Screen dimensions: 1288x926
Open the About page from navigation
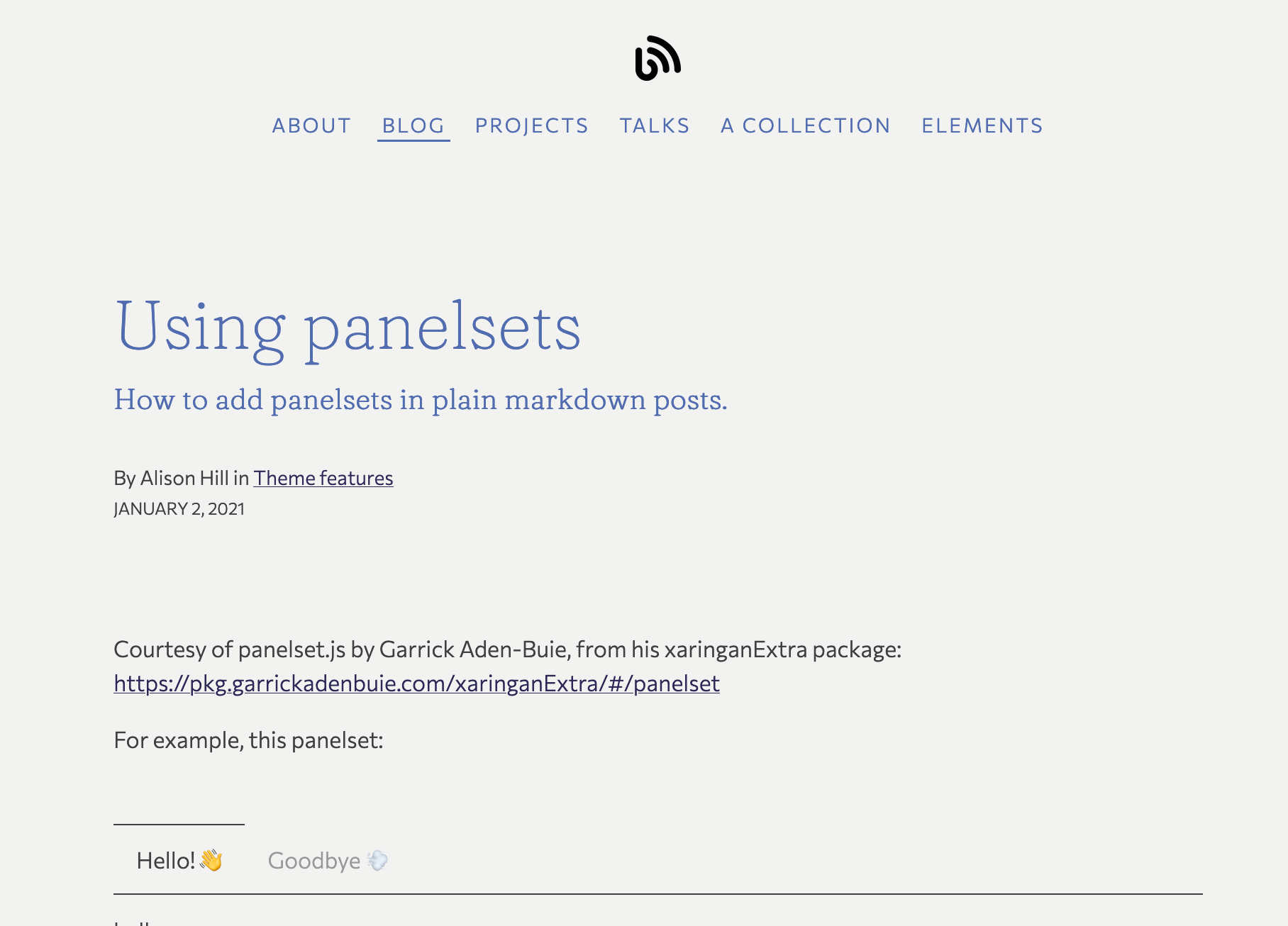(x=311, y=125)
